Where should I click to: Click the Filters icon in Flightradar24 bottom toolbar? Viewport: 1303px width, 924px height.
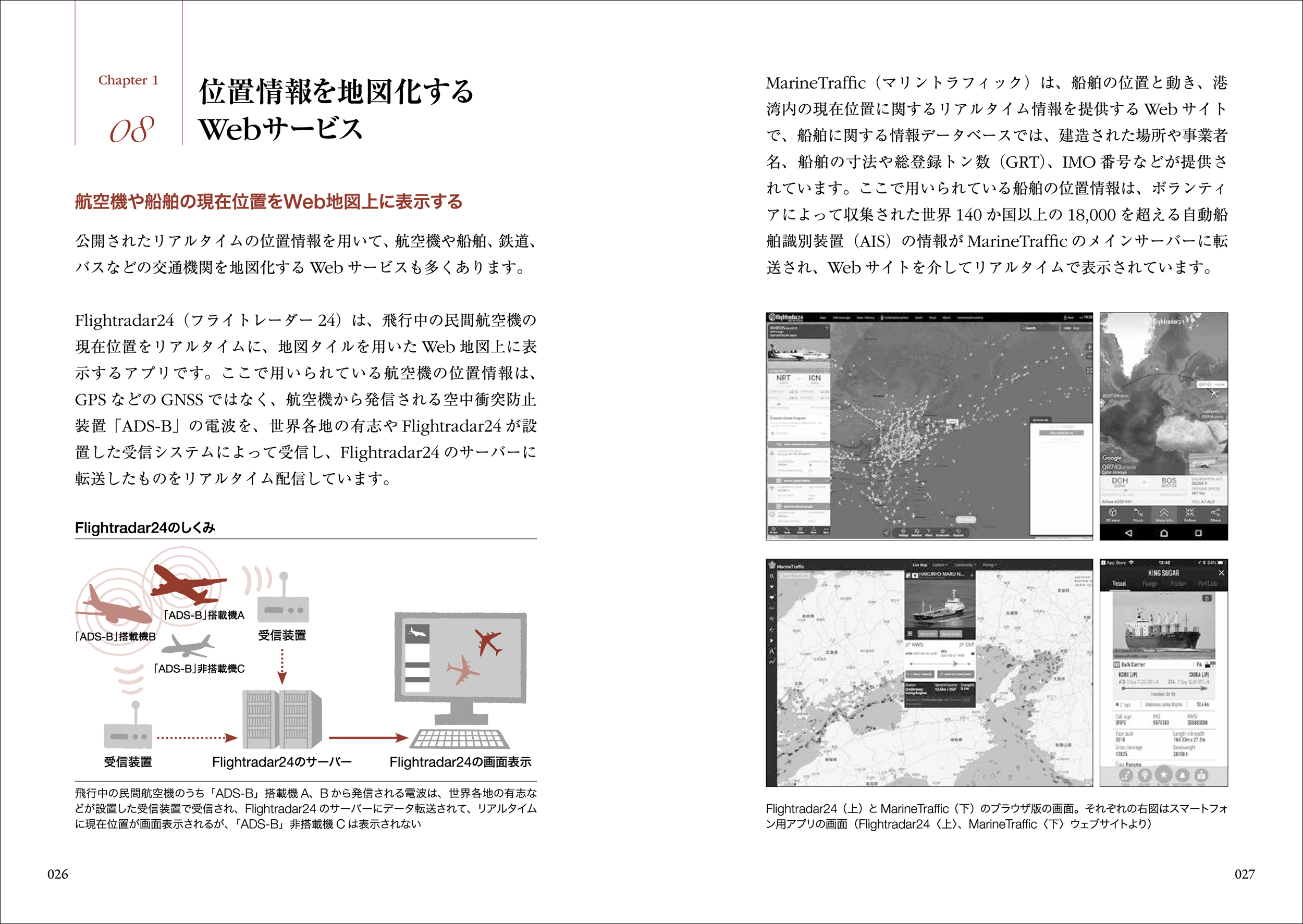[x=930, y=533]
